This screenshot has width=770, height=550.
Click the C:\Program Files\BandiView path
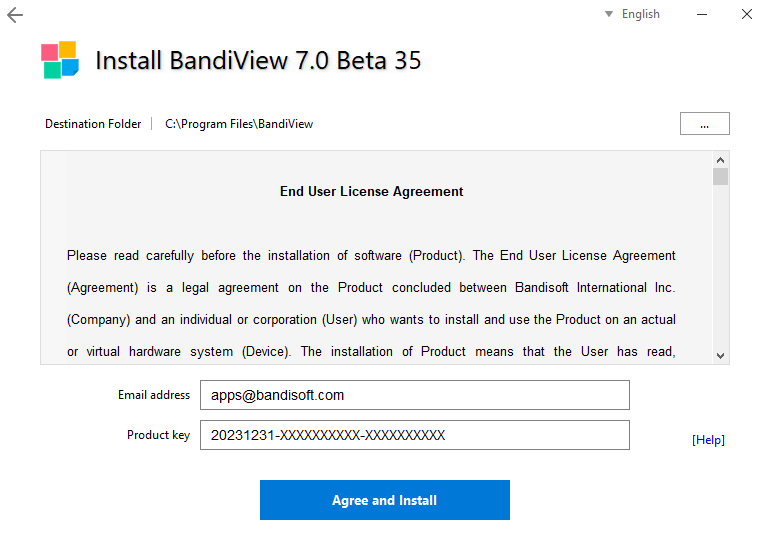click(239, 124)
